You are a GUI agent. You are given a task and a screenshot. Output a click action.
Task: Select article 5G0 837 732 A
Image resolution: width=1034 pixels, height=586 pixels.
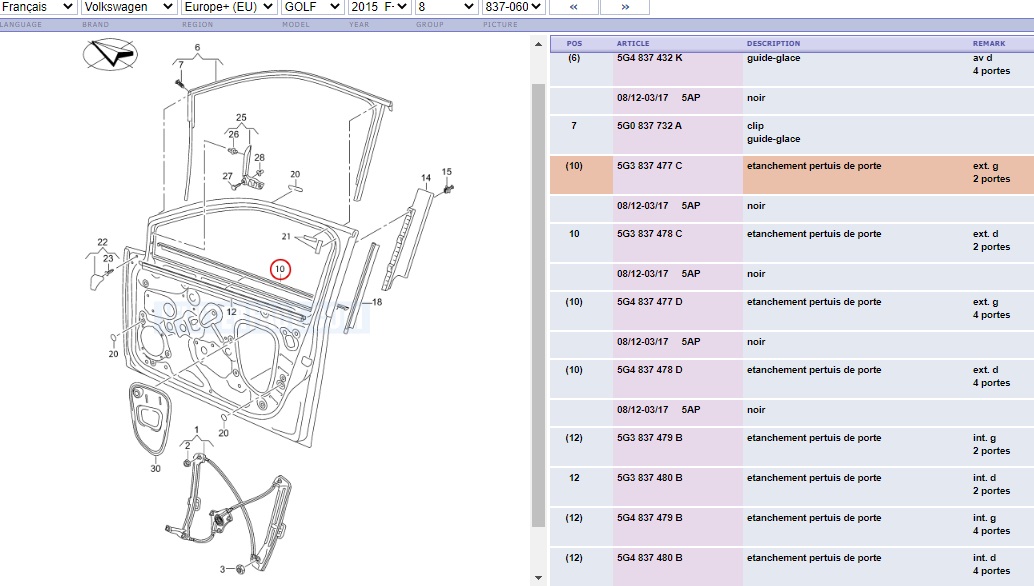click(x=650, y=126)
